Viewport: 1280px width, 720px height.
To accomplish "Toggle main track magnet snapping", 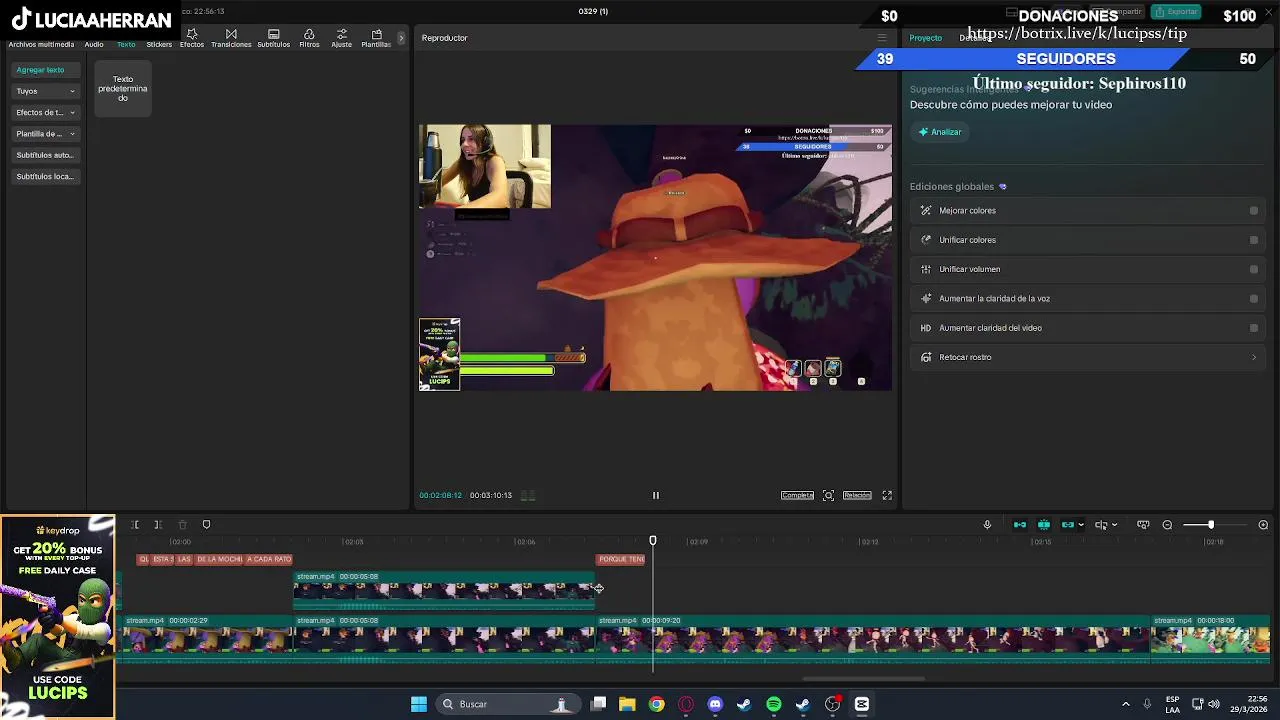I will pyautogui.click(x=1020, y=525).
